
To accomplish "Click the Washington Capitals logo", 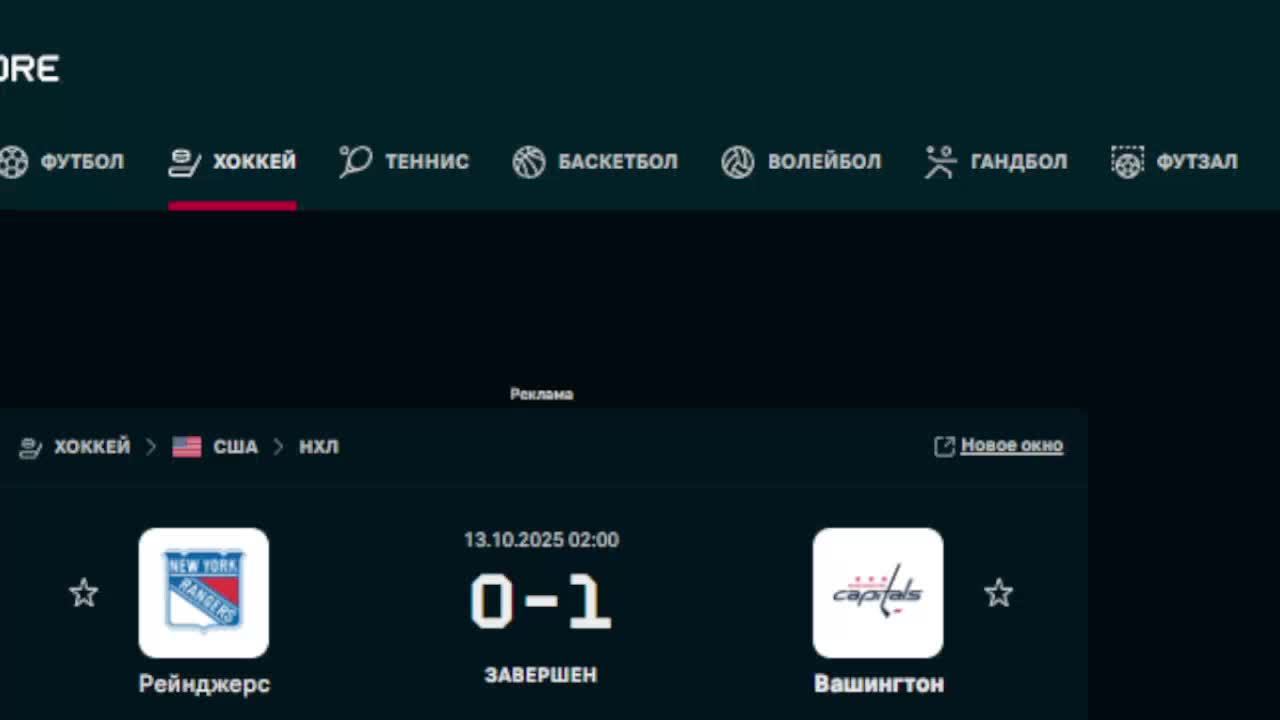I will pyautogui.click(x=878, y=593).
